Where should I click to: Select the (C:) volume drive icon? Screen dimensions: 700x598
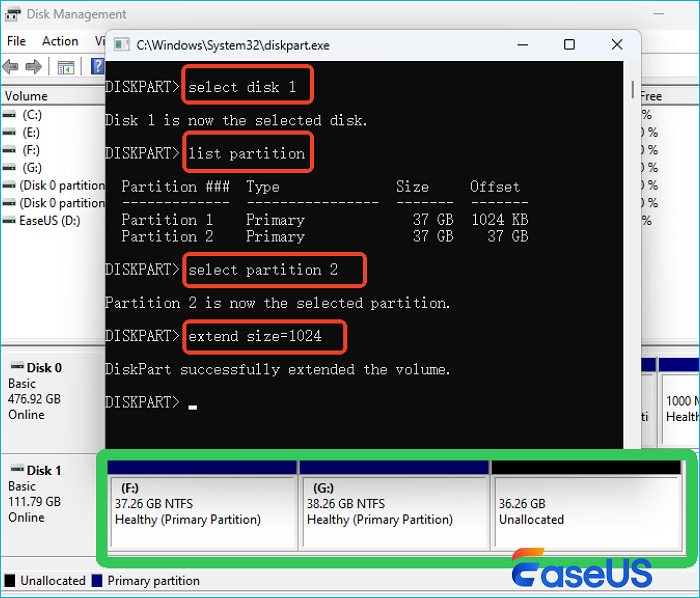9,115
